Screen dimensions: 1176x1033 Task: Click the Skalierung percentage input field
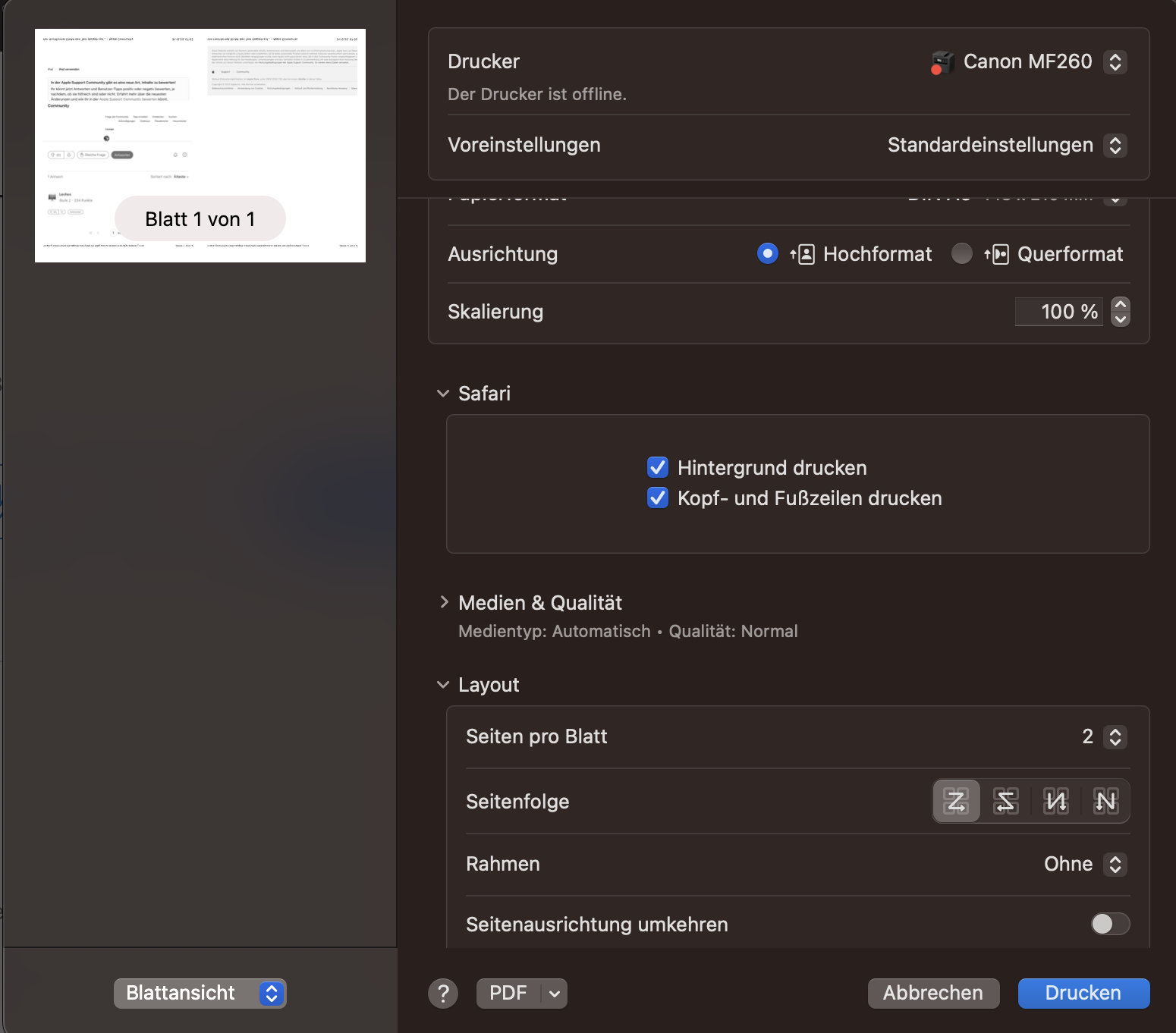coord(1059,312)
